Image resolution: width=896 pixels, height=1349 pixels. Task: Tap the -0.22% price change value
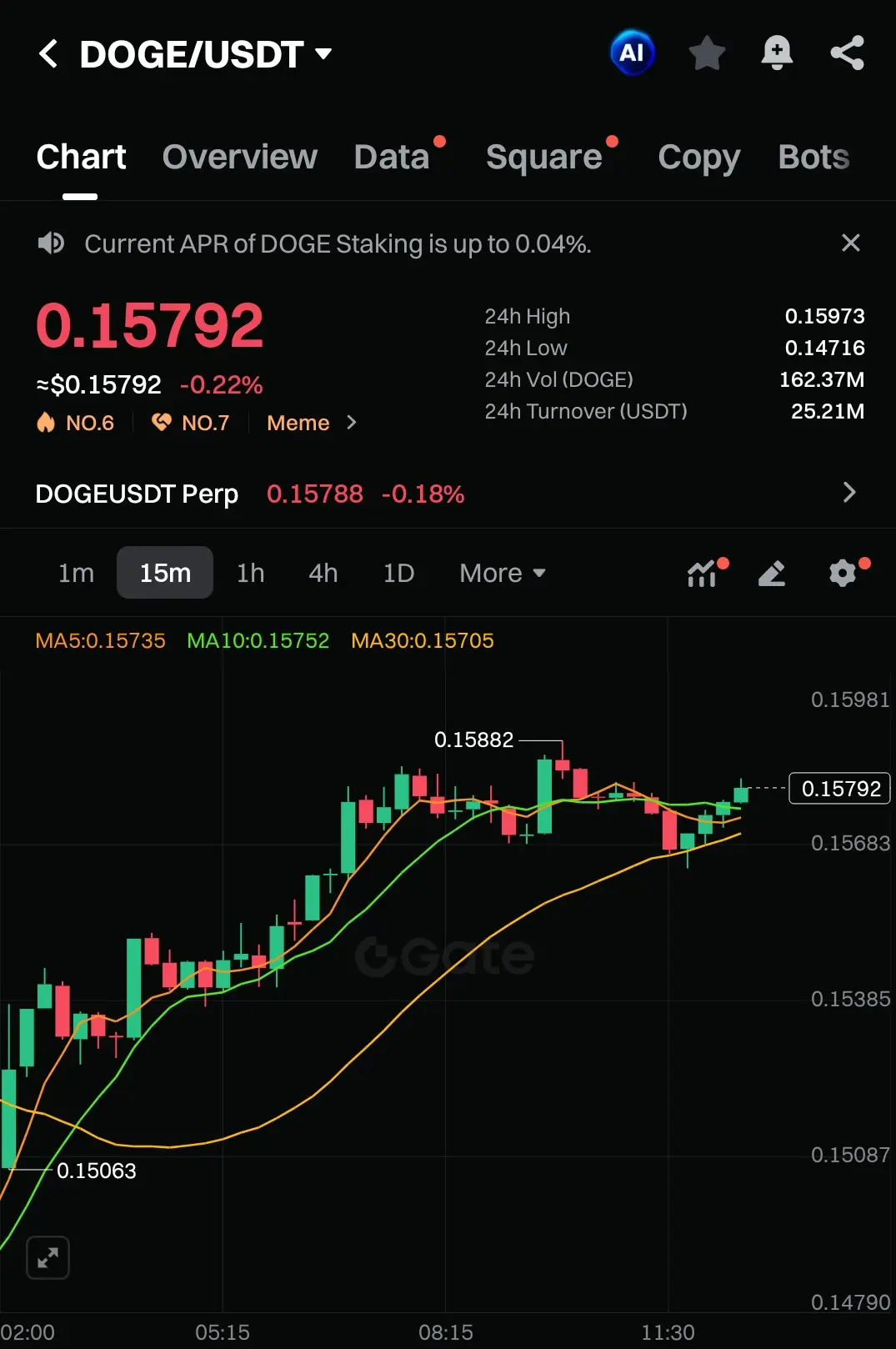point(221,384)
